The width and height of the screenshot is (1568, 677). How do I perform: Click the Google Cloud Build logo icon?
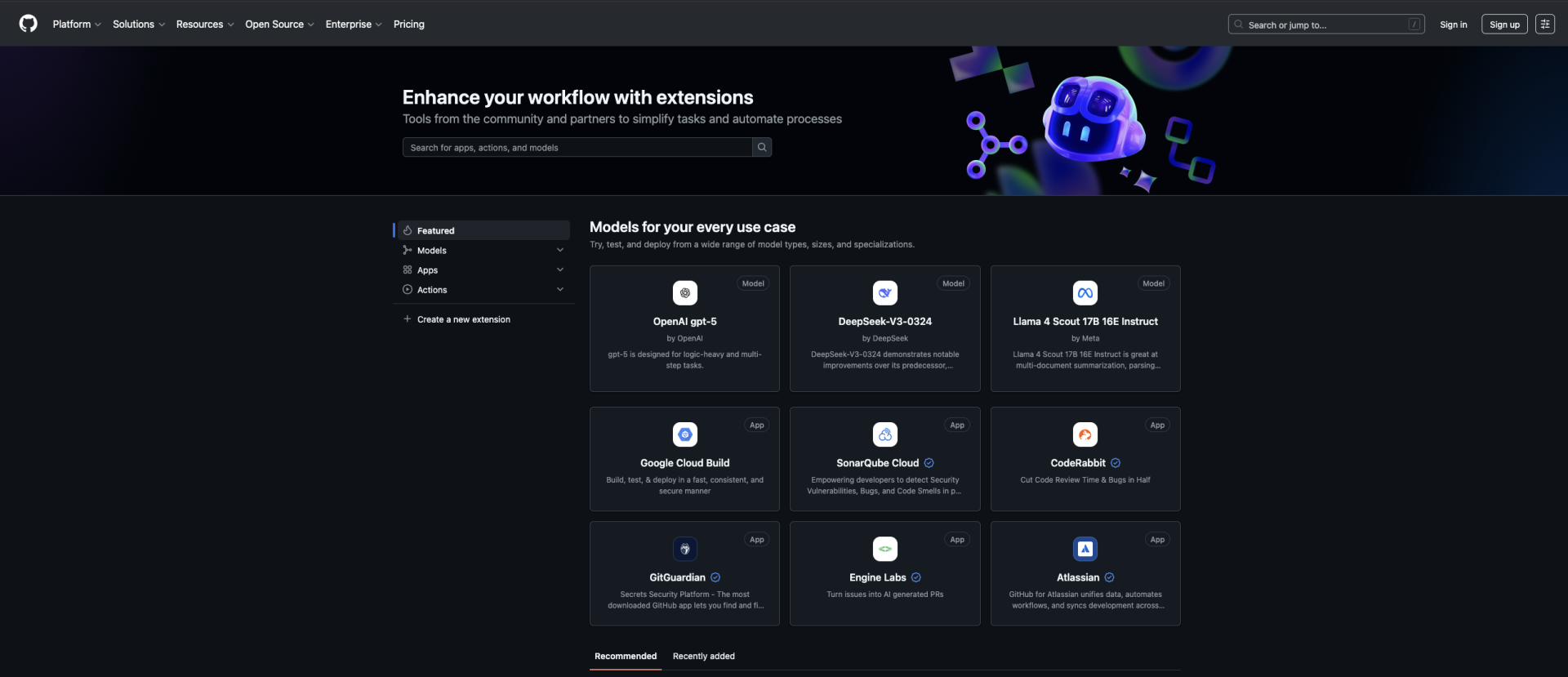click(685, 434)
